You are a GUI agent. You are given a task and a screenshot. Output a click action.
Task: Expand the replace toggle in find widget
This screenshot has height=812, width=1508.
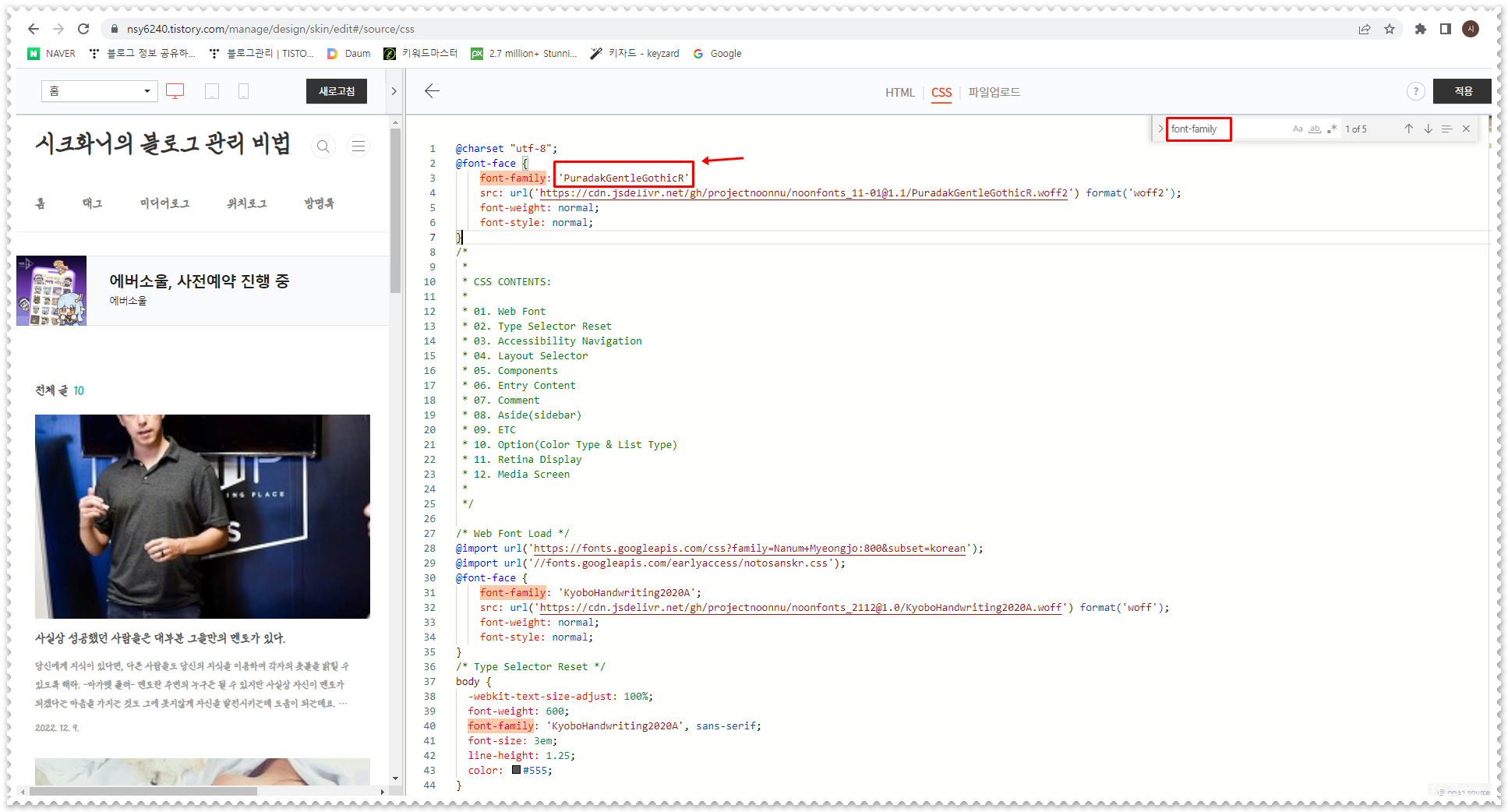click(x=1160, y=129)
